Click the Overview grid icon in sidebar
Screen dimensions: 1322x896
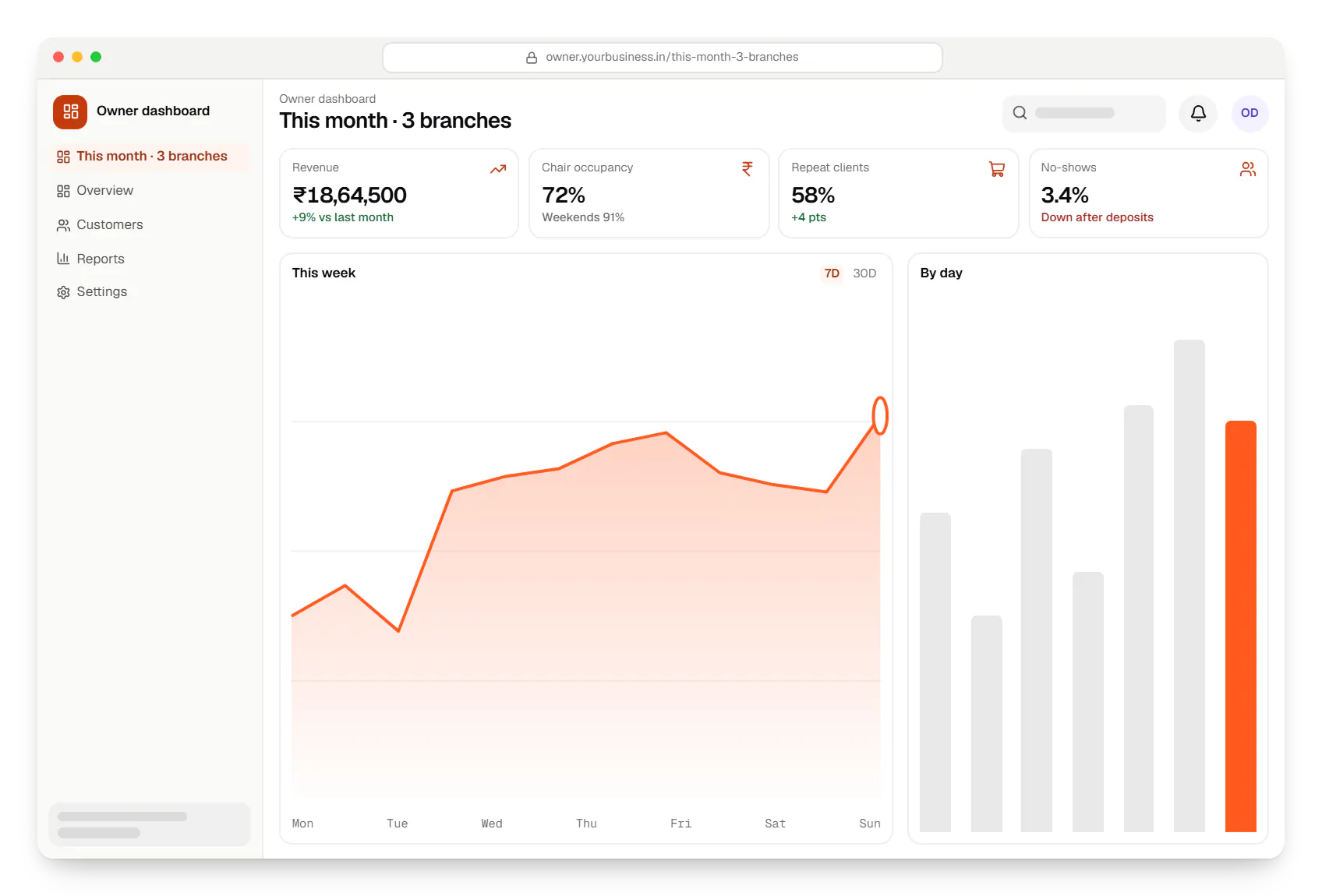[63, 191]
